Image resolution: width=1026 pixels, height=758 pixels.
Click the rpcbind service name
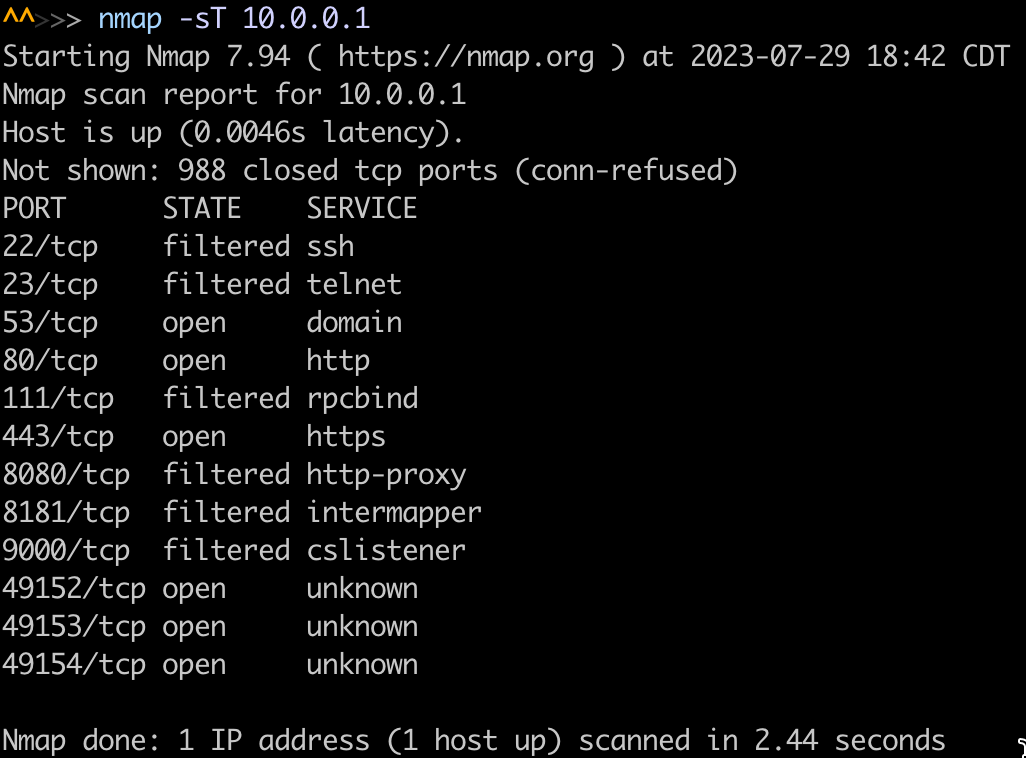coord(362,398)
